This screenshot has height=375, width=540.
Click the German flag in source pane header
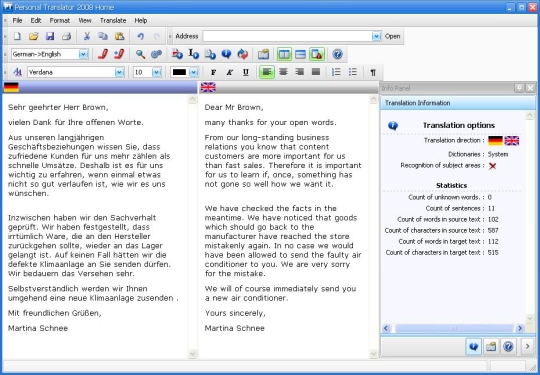(11, 87)
